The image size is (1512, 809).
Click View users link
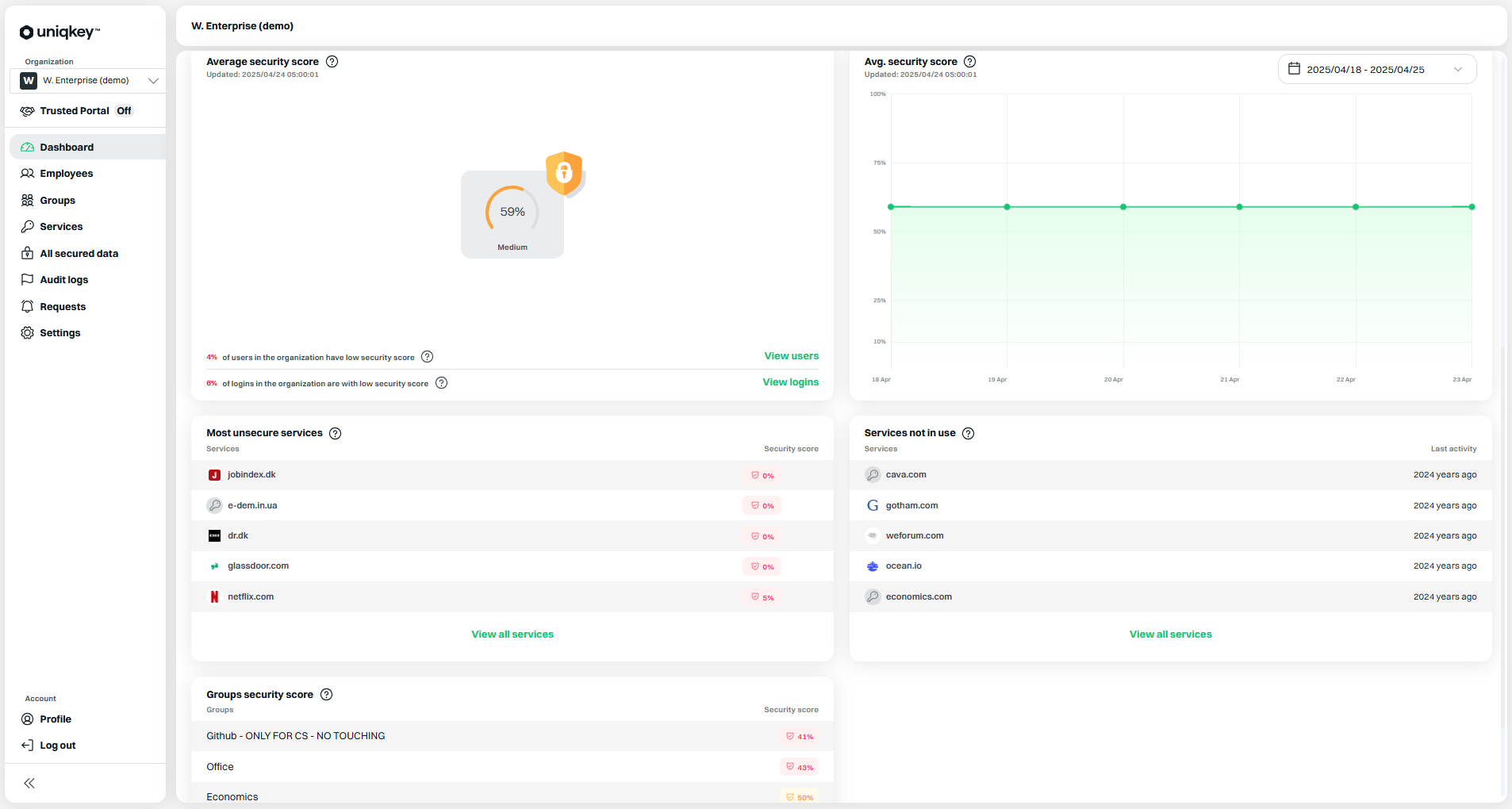click(x=791, y=356)
